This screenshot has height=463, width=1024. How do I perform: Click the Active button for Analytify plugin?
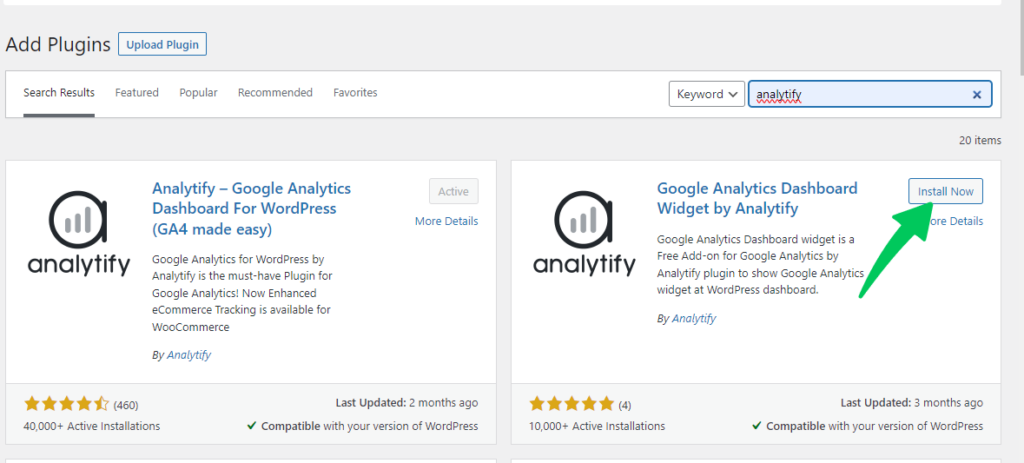(454, 191)
